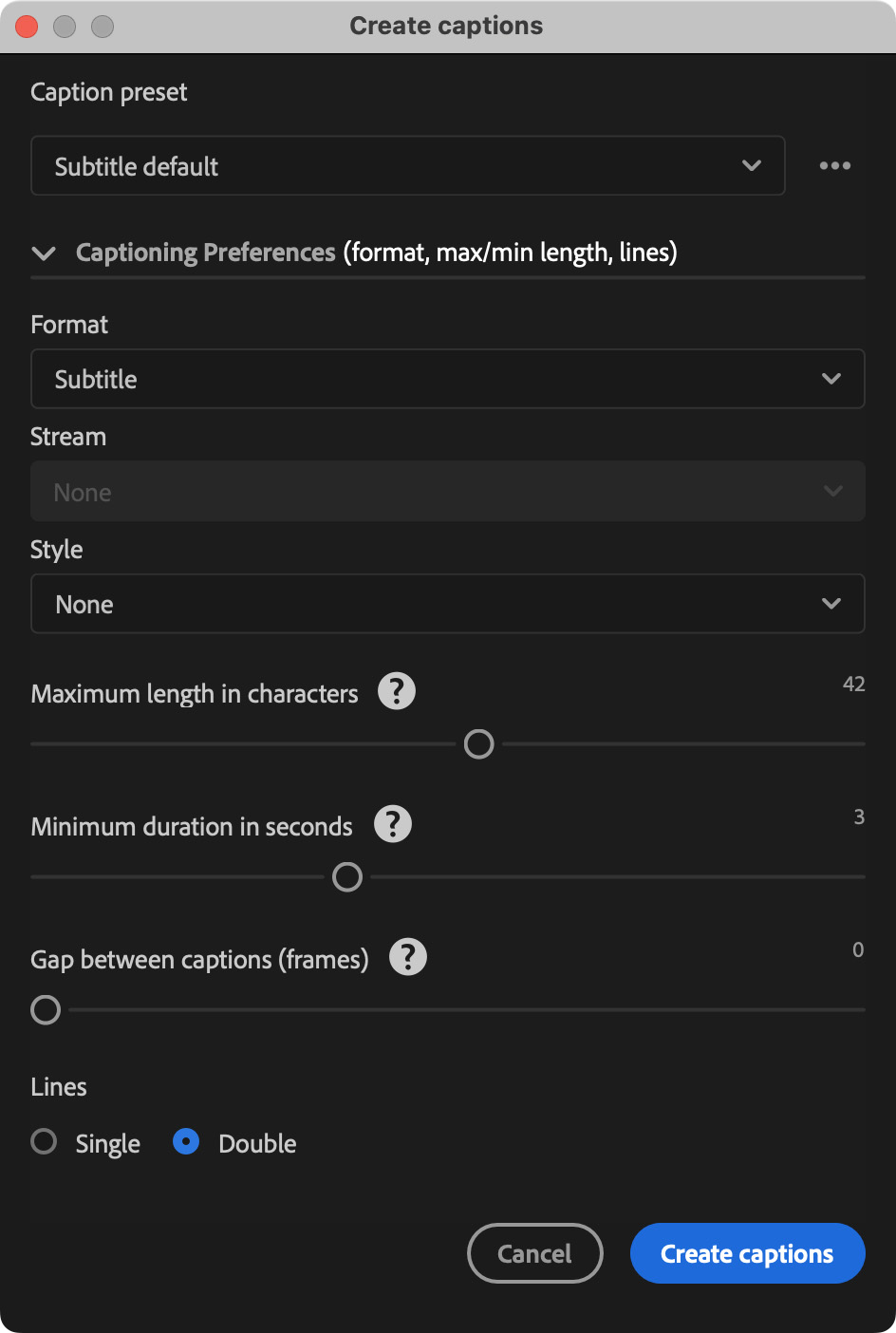Click help icon for Maximum length in characters
Image resolution: width=896 pixels, height=1333 pixels.
tap(397, 691)
